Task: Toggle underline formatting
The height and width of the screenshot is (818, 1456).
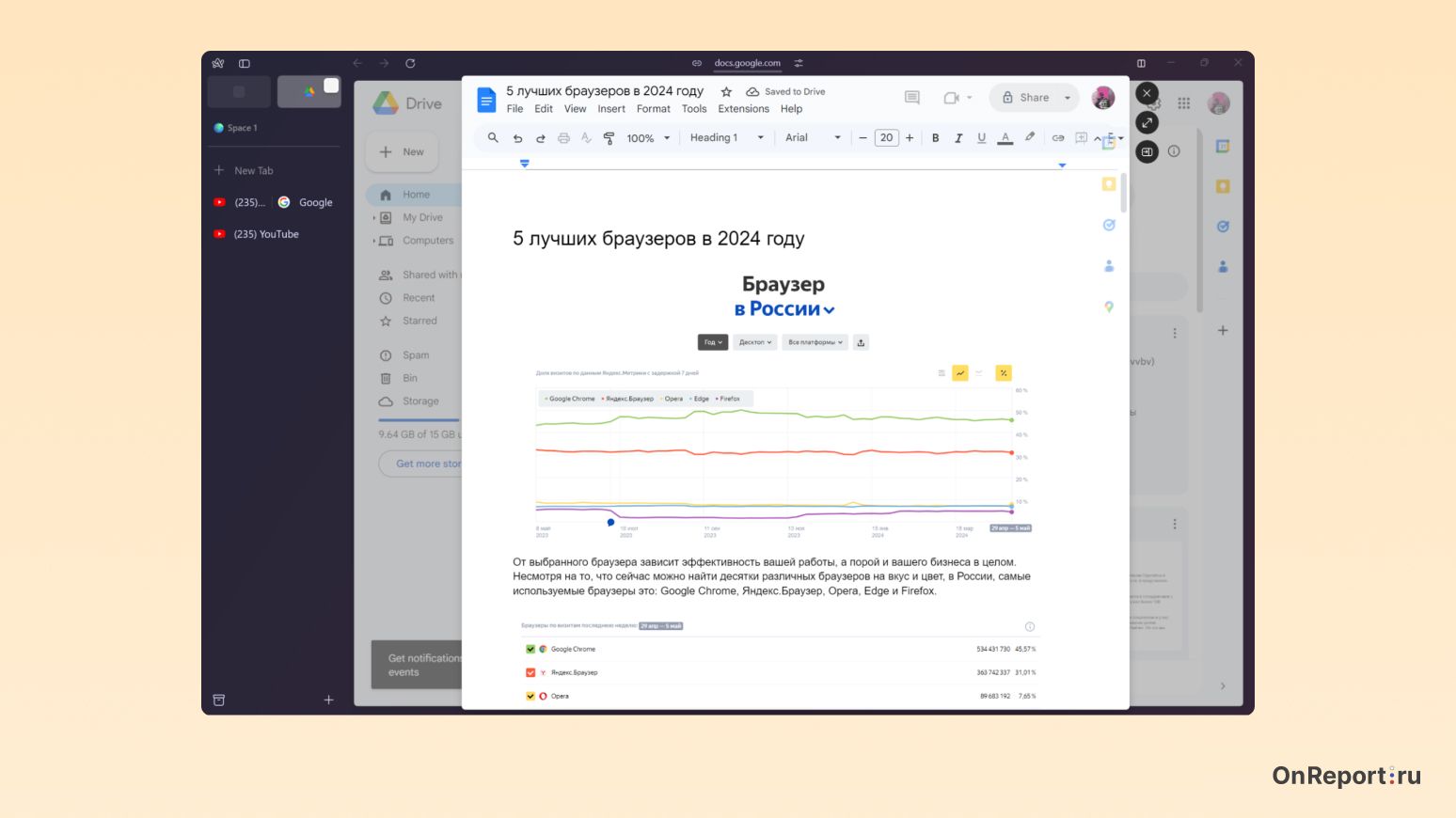Action: (x=981, y=138)
